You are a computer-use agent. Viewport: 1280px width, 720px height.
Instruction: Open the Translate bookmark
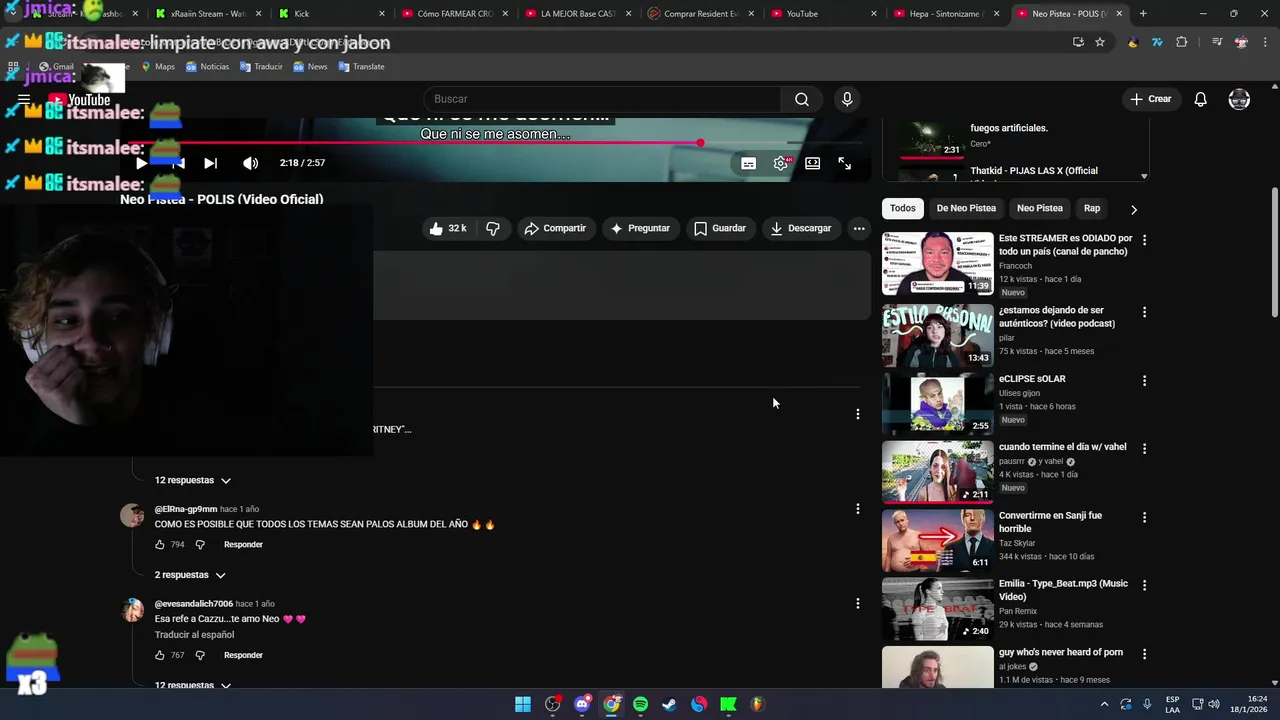tap(361, 66)
